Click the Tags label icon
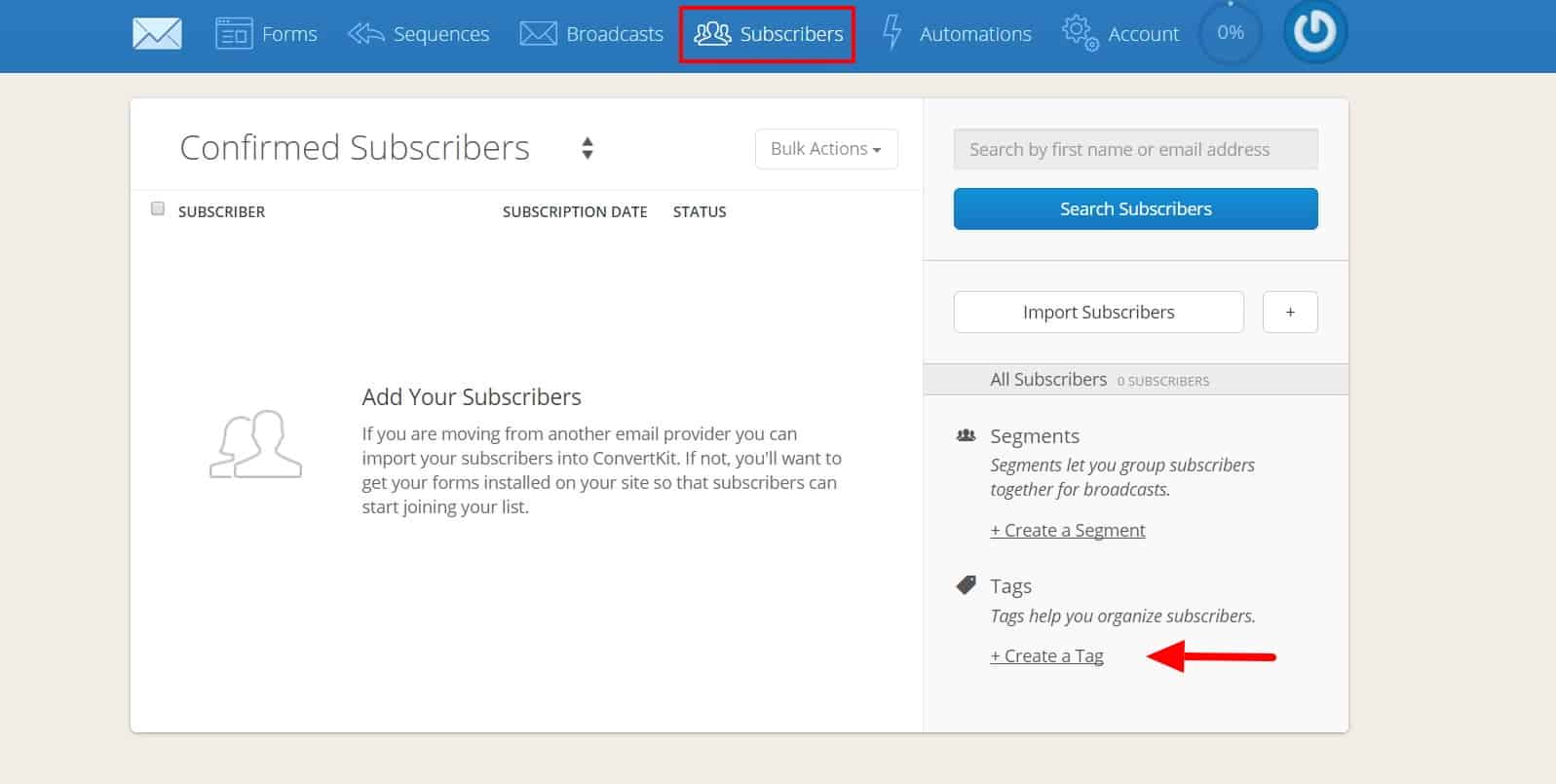Viewport: 1556px width, 784px height. (x=966, y=584)
